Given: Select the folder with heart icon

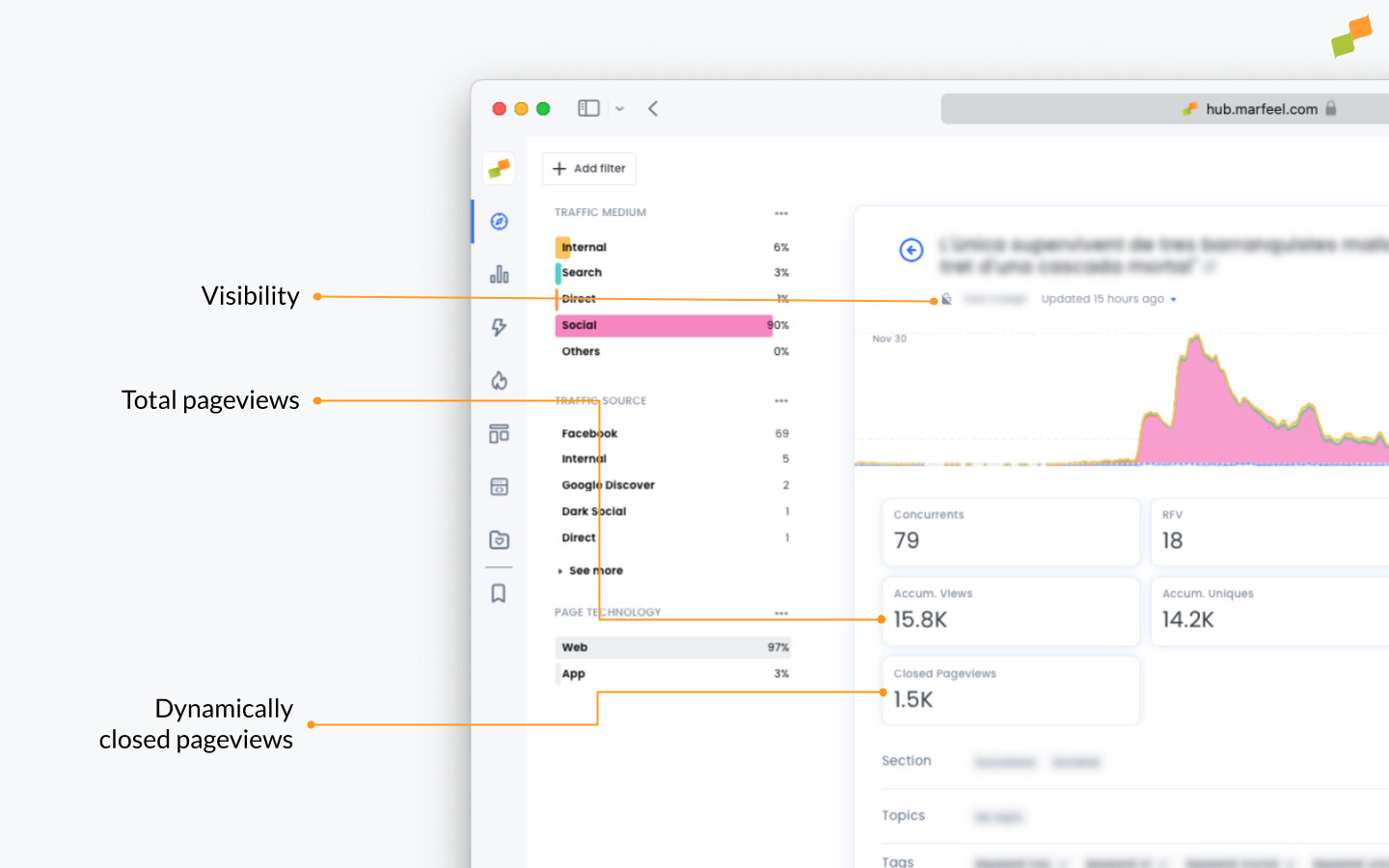Looking at the screenshot, I should click(499, 539).
